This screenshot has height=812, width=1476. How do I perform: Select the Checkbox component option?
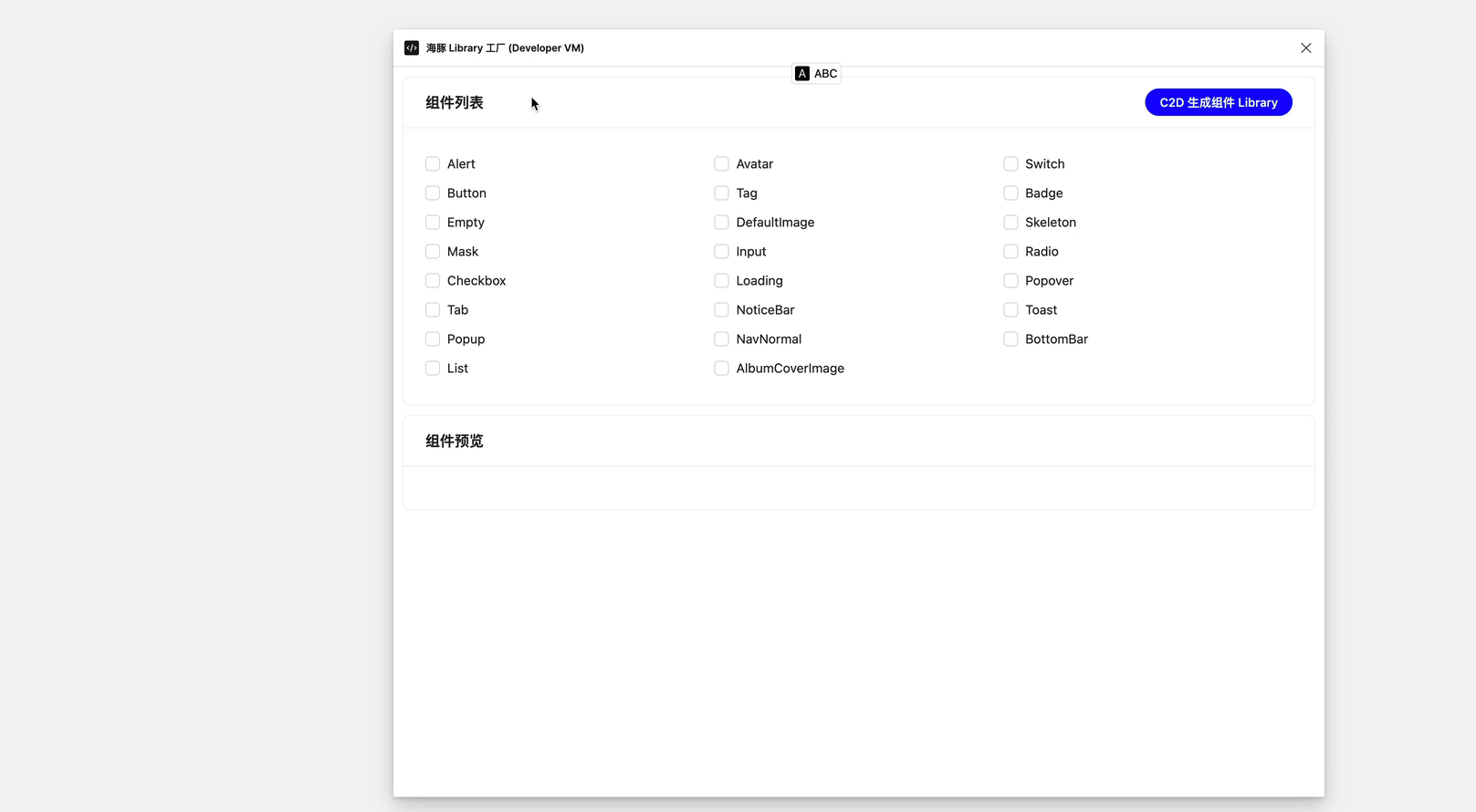coord(433,281)
